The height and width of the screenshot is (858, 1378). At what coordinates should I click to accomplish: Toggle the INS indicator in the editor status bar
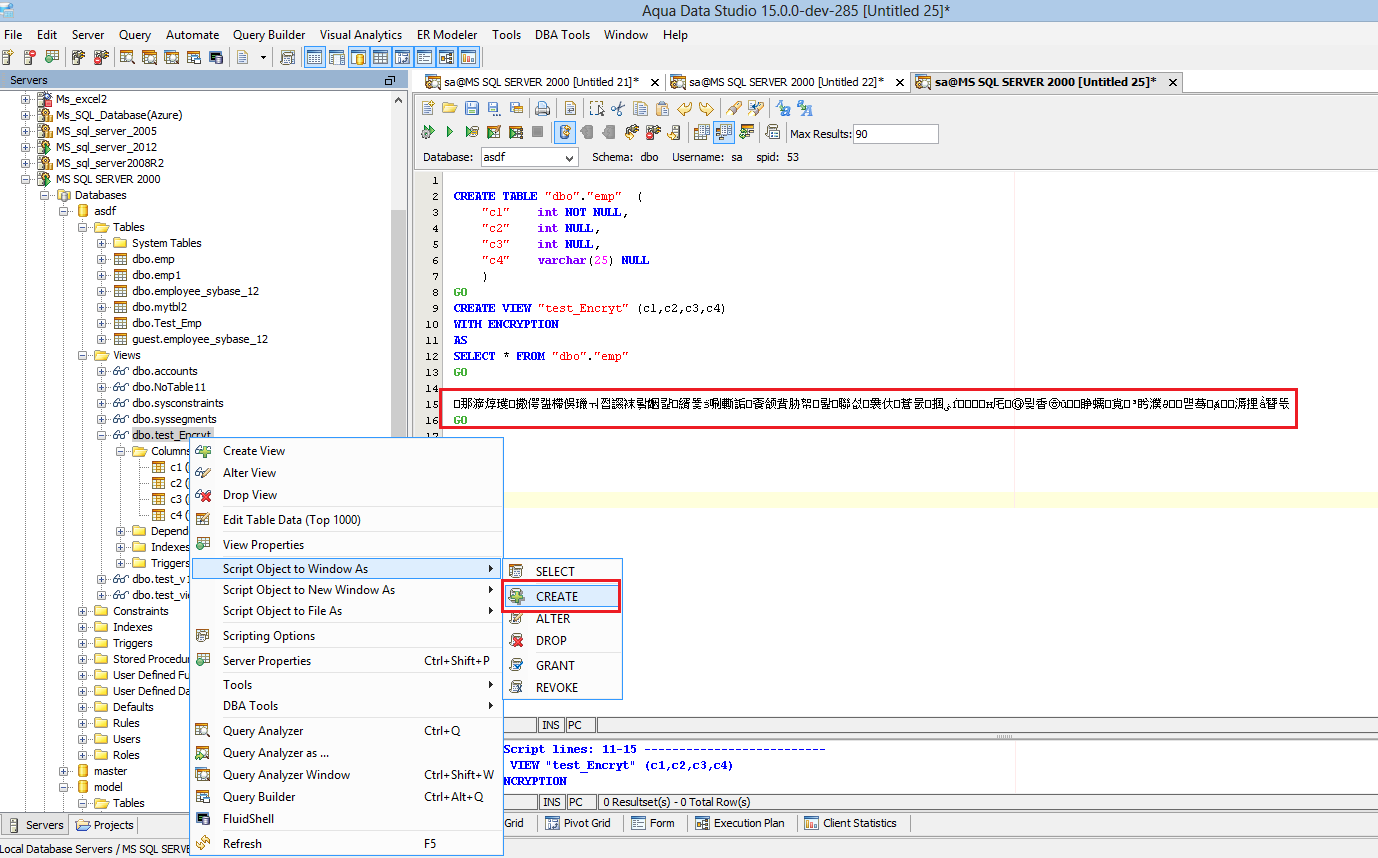click(551, 724)
